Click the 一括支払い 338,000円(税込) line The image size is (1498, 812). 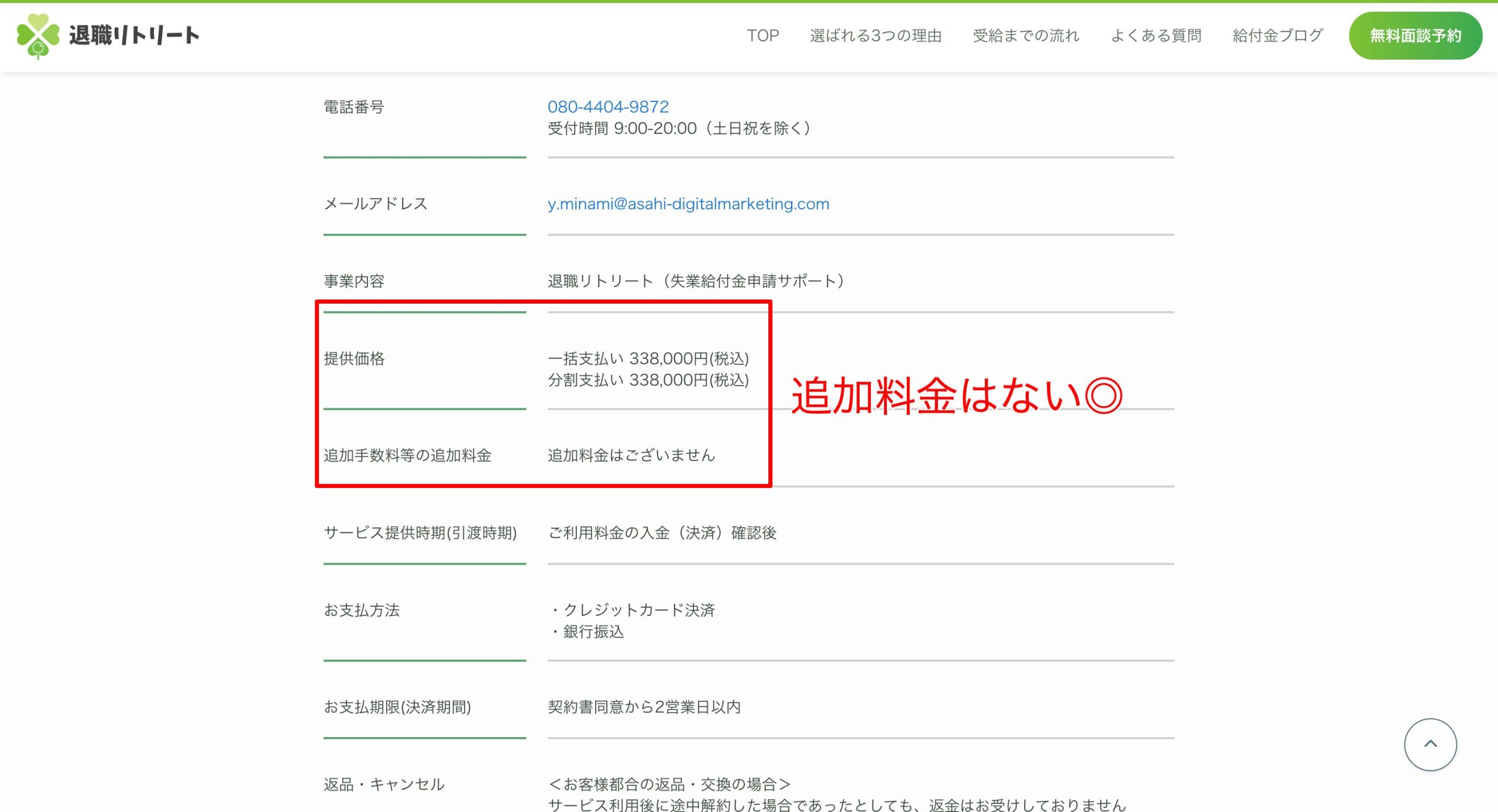pyautogui.click(x=648, y=359)
